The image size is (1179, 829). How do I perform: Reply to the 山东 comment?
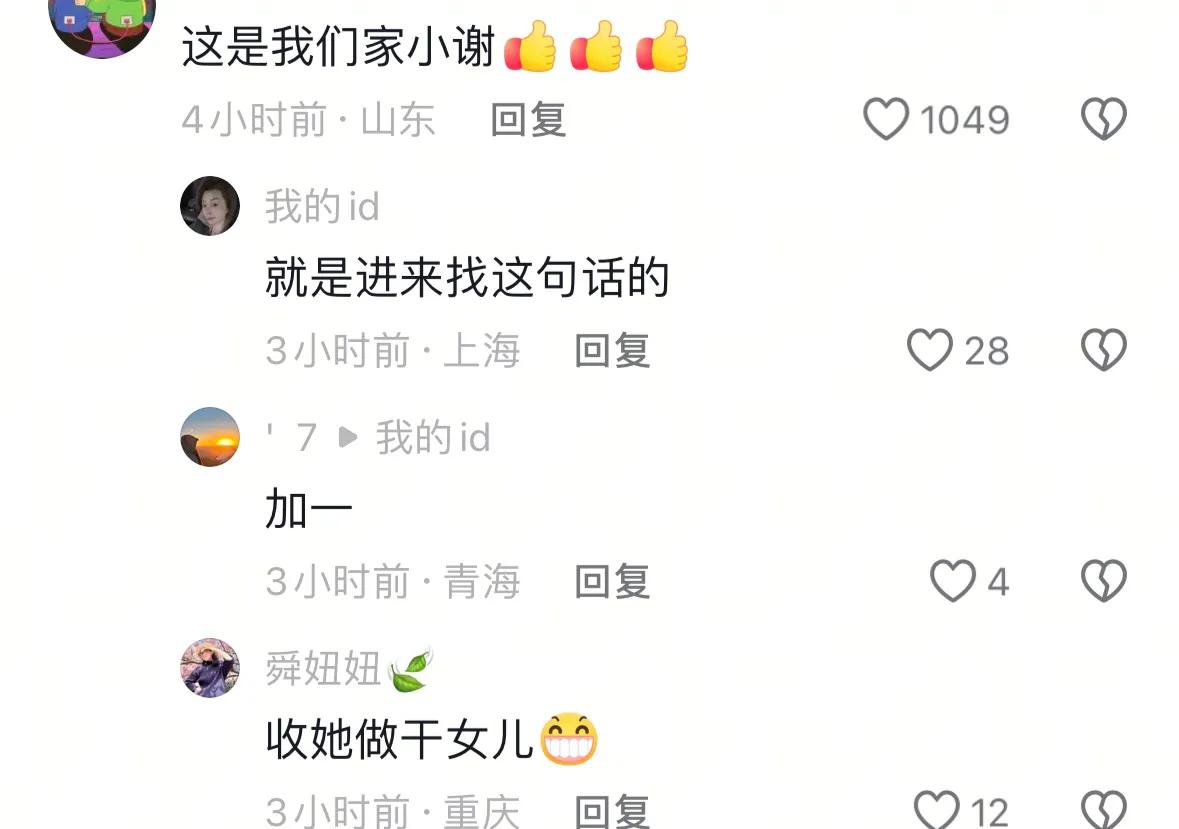tap(528, 120)
